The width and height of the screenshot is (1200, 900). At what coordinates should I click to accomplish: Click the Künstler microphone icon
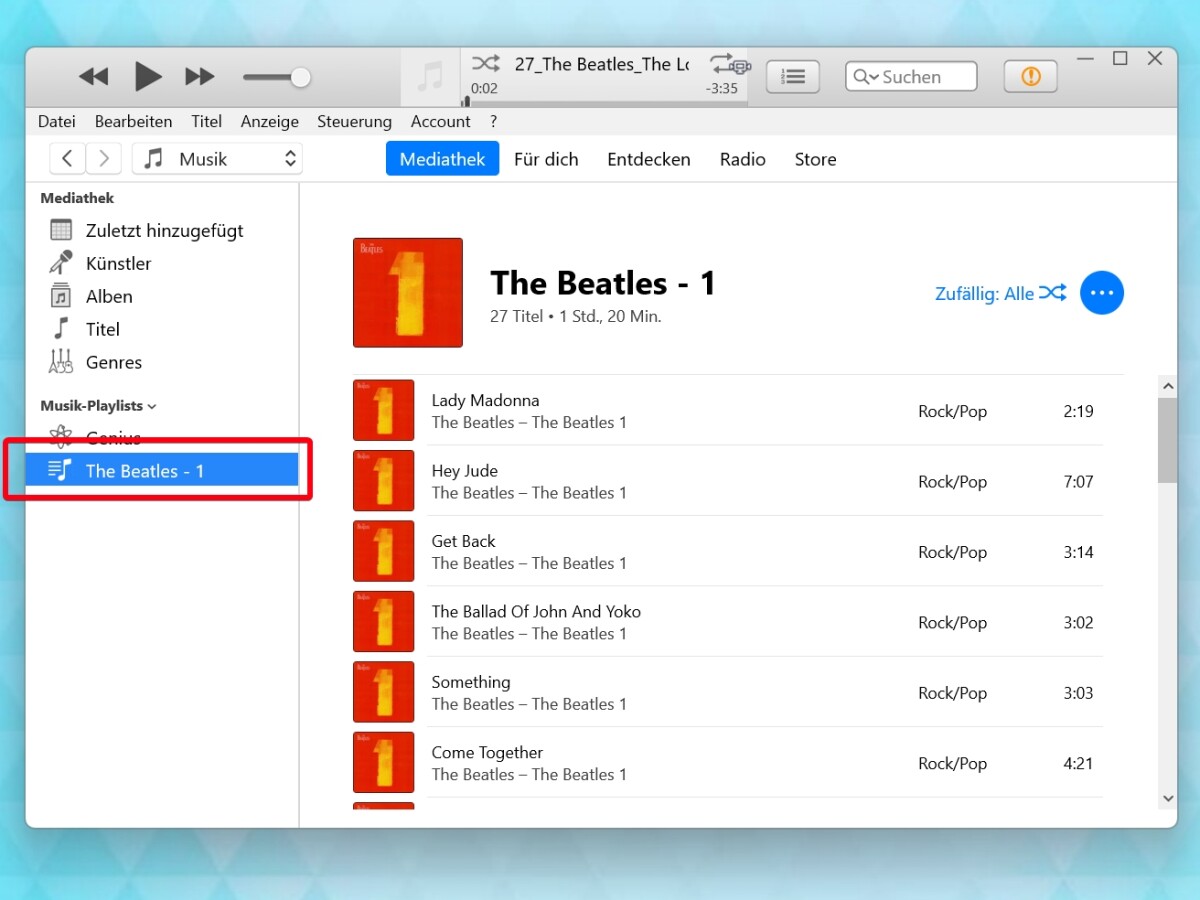(61, 263)
